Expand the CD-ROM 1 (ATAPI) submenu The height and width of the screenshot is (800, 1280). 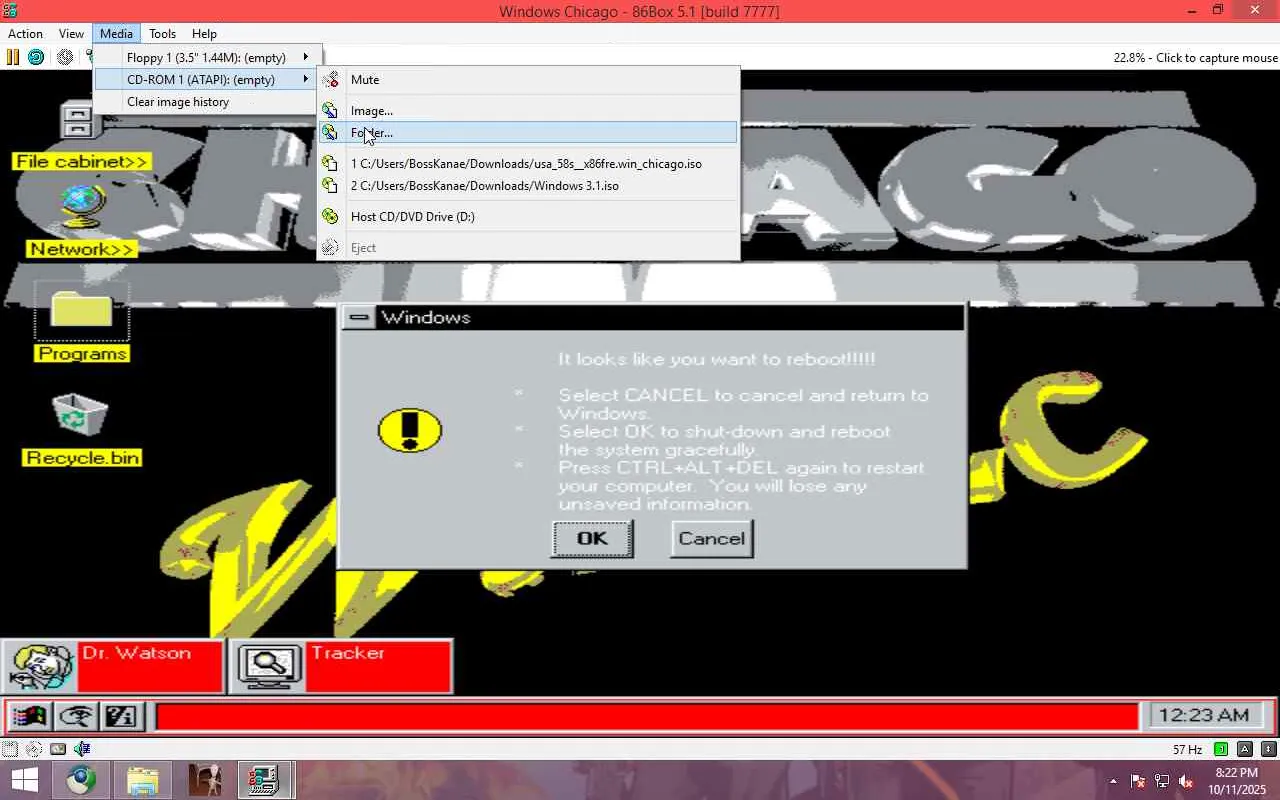point(208,79)
